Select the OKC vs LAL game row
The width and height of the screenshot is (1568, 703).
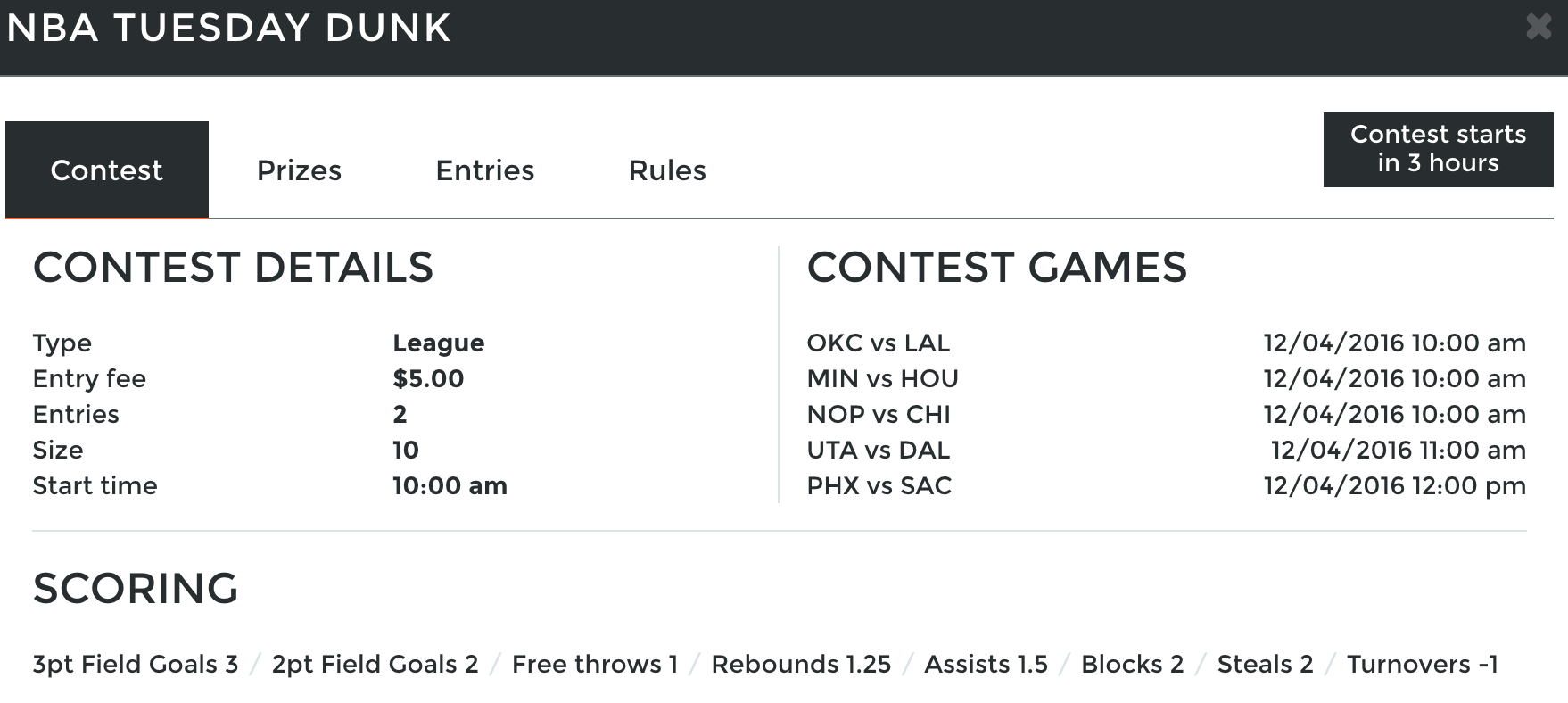click(x=1166, y=343)
